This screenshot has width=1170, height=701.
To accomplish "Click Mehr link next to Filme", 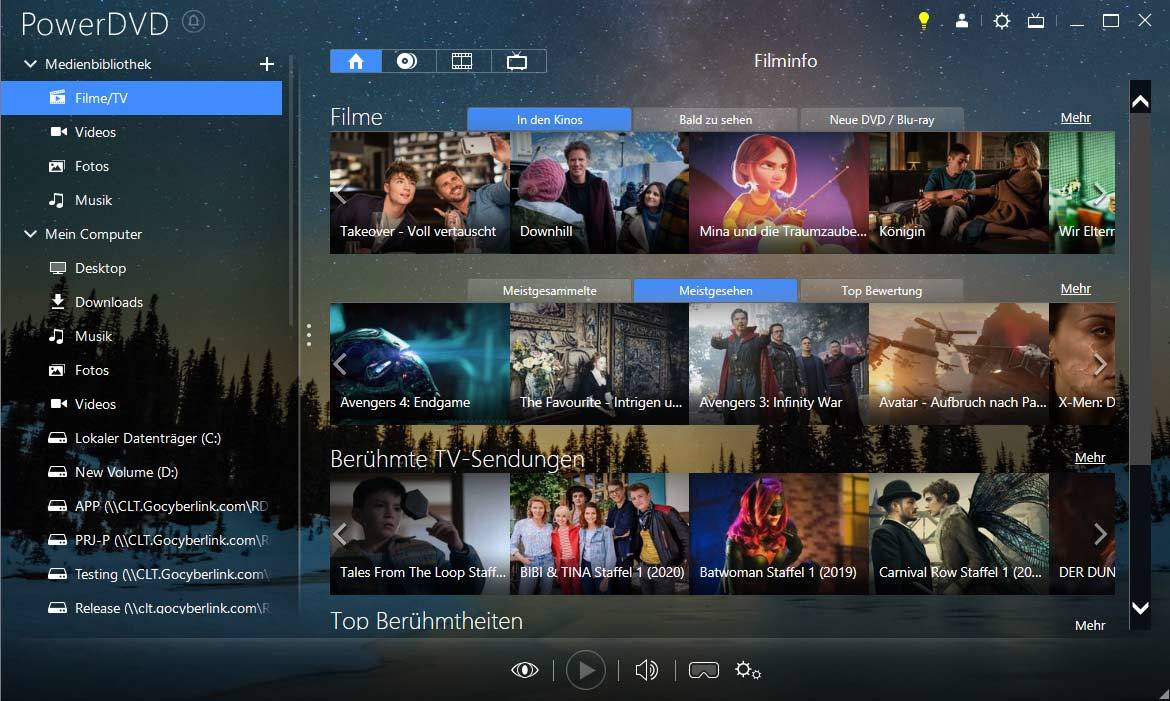I will click(x=1075, y=118).
